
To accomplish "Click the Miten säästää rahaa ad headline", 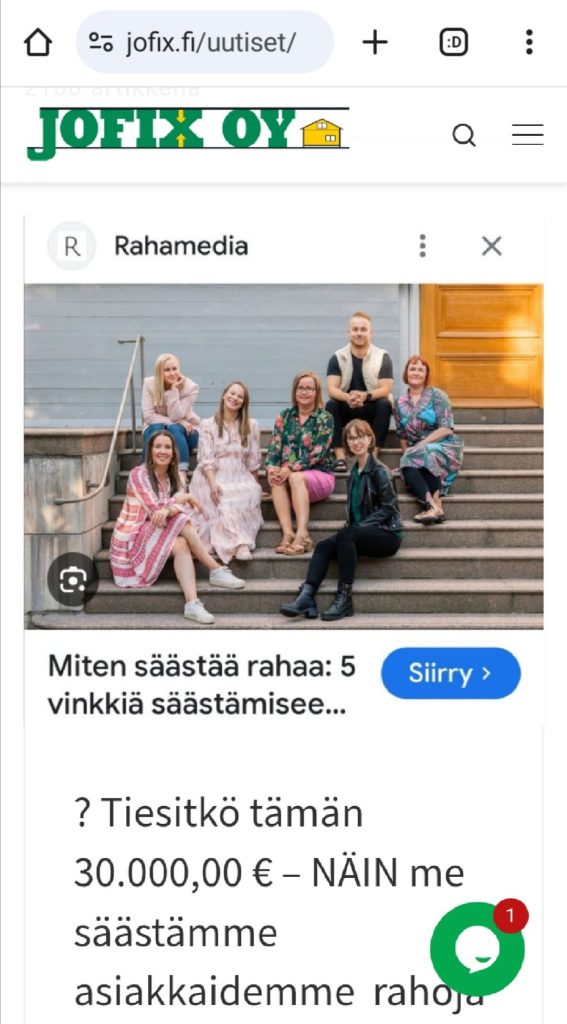I will point(202,686).
